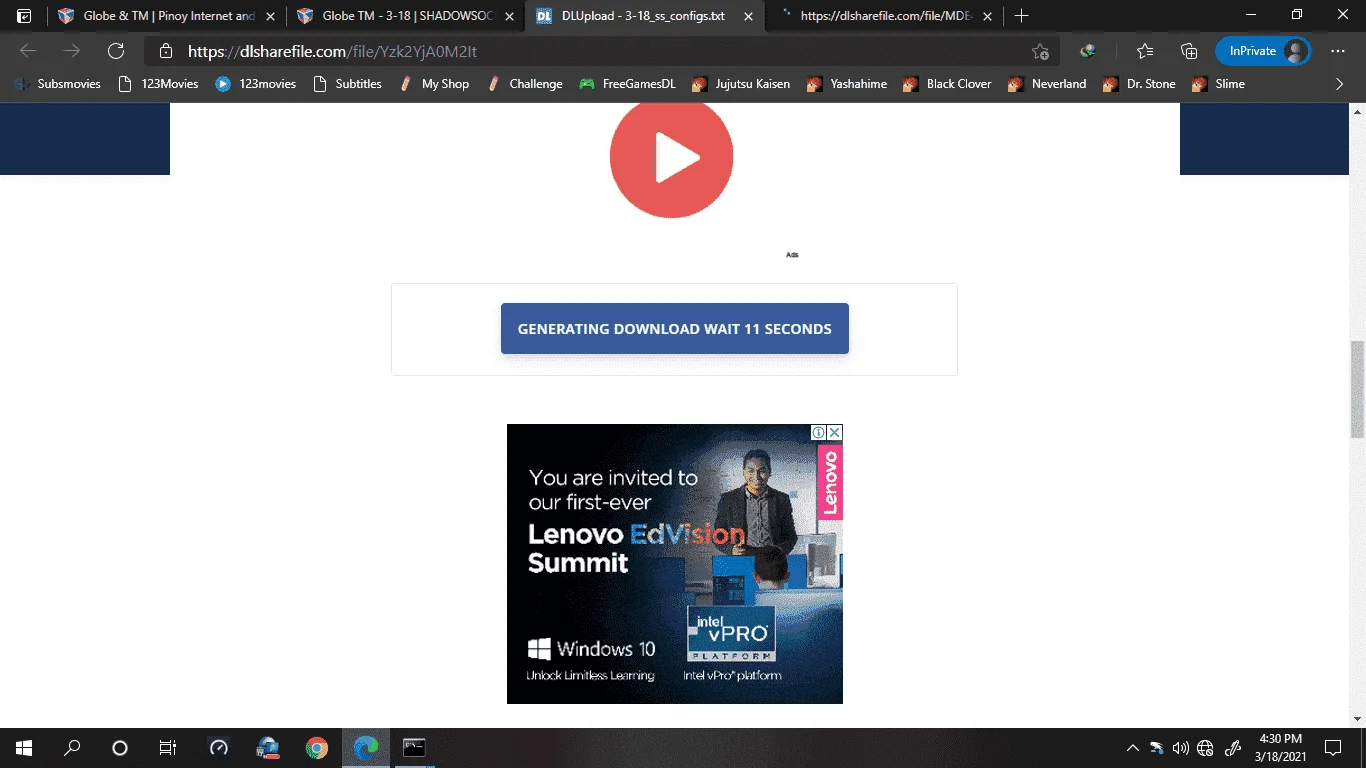Close the Globe TM 3-18 tab
Screen dimensions: 1366x768
coord(509,16)
